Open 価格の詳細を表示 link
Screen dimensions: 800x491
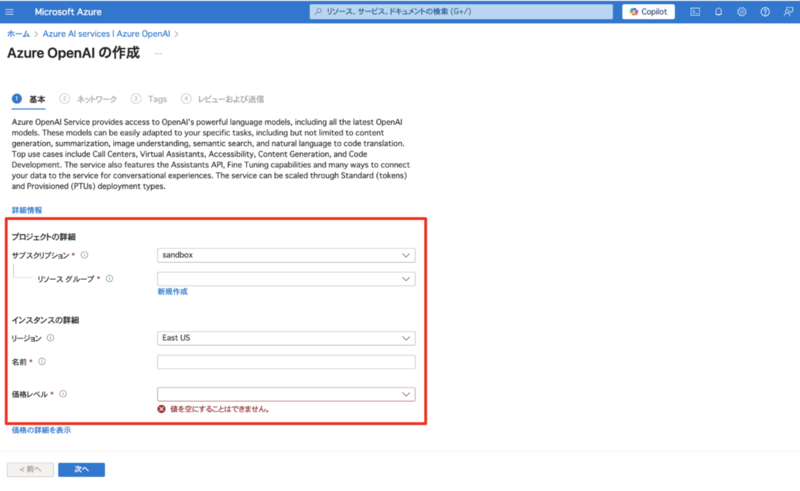click(41, 430)
